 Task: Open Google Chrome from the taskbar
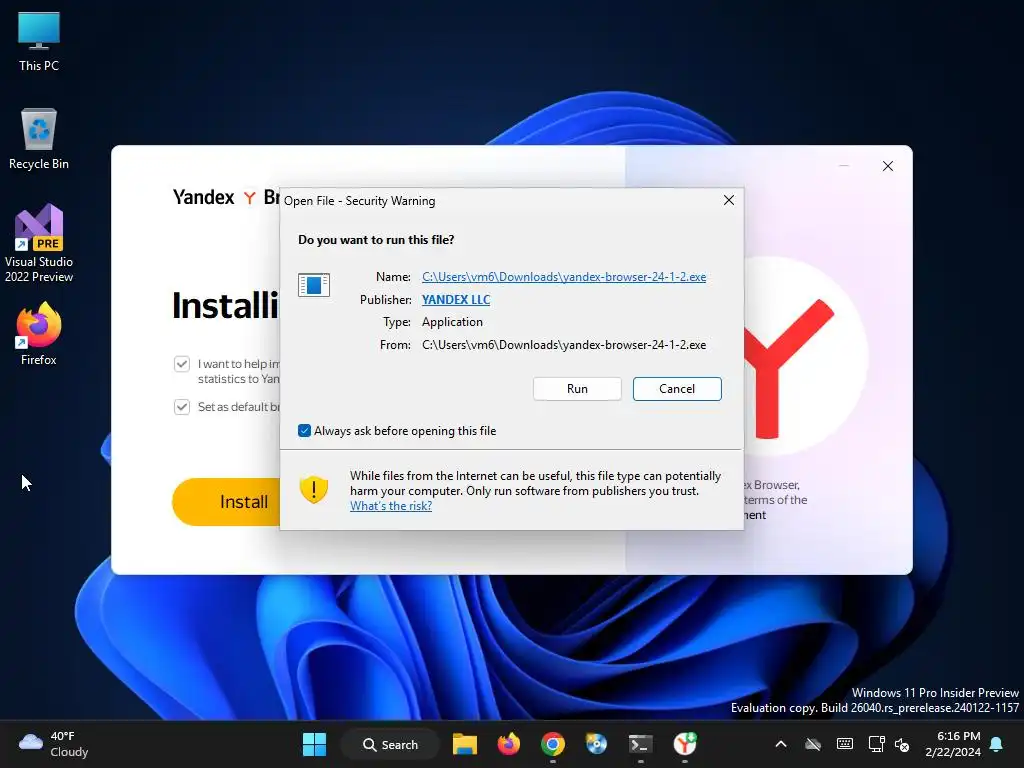coord(552,744)
